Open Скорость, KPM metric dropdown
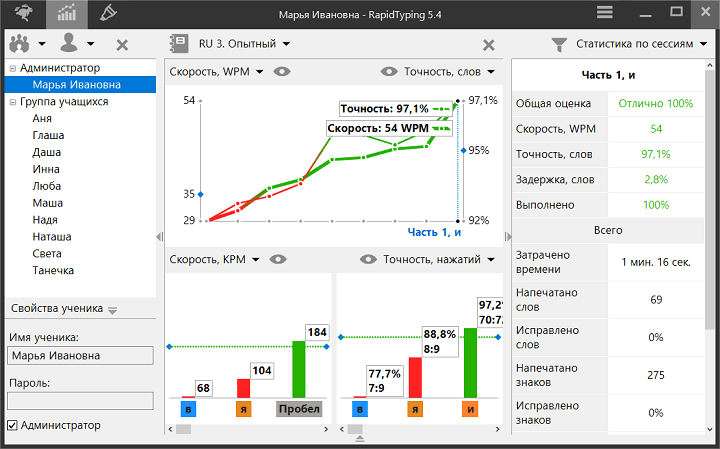Image resolution: width=720 pixels, height=449 pixels. point(214,259)
